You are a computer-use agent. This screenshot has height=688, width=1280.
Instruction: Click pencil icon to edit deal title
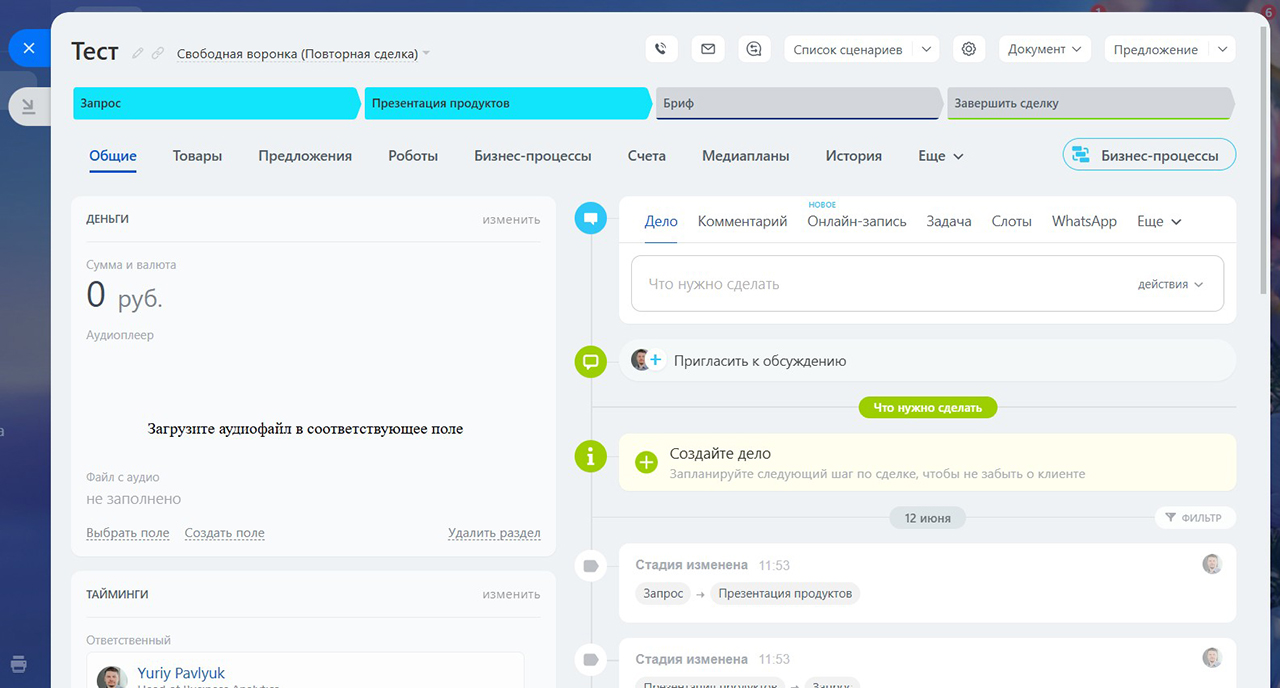[138, 53]
